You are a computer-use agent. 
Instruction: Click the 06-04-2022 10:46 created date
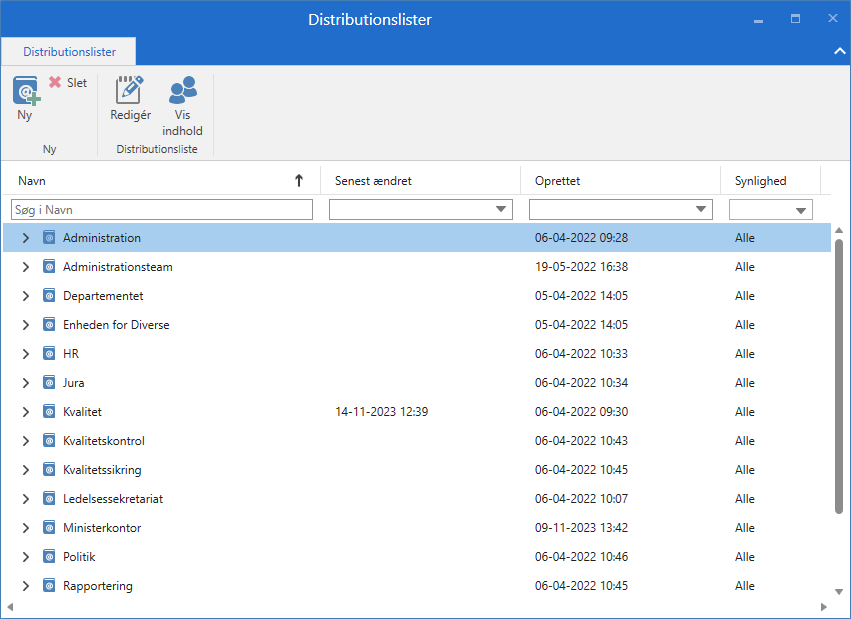click(x=581, y=557)
